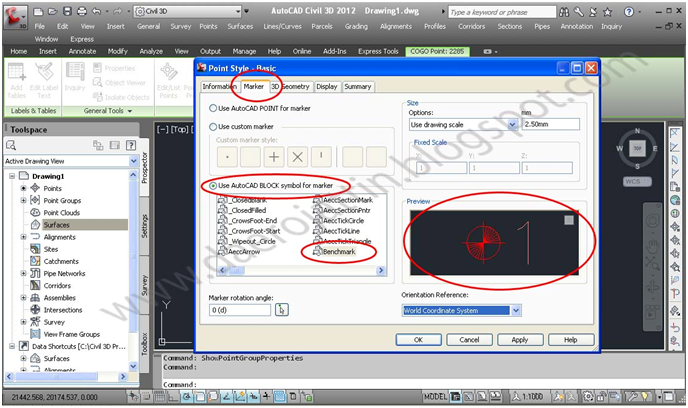Click the 2.50mm size input field

[x=551, y=124]
